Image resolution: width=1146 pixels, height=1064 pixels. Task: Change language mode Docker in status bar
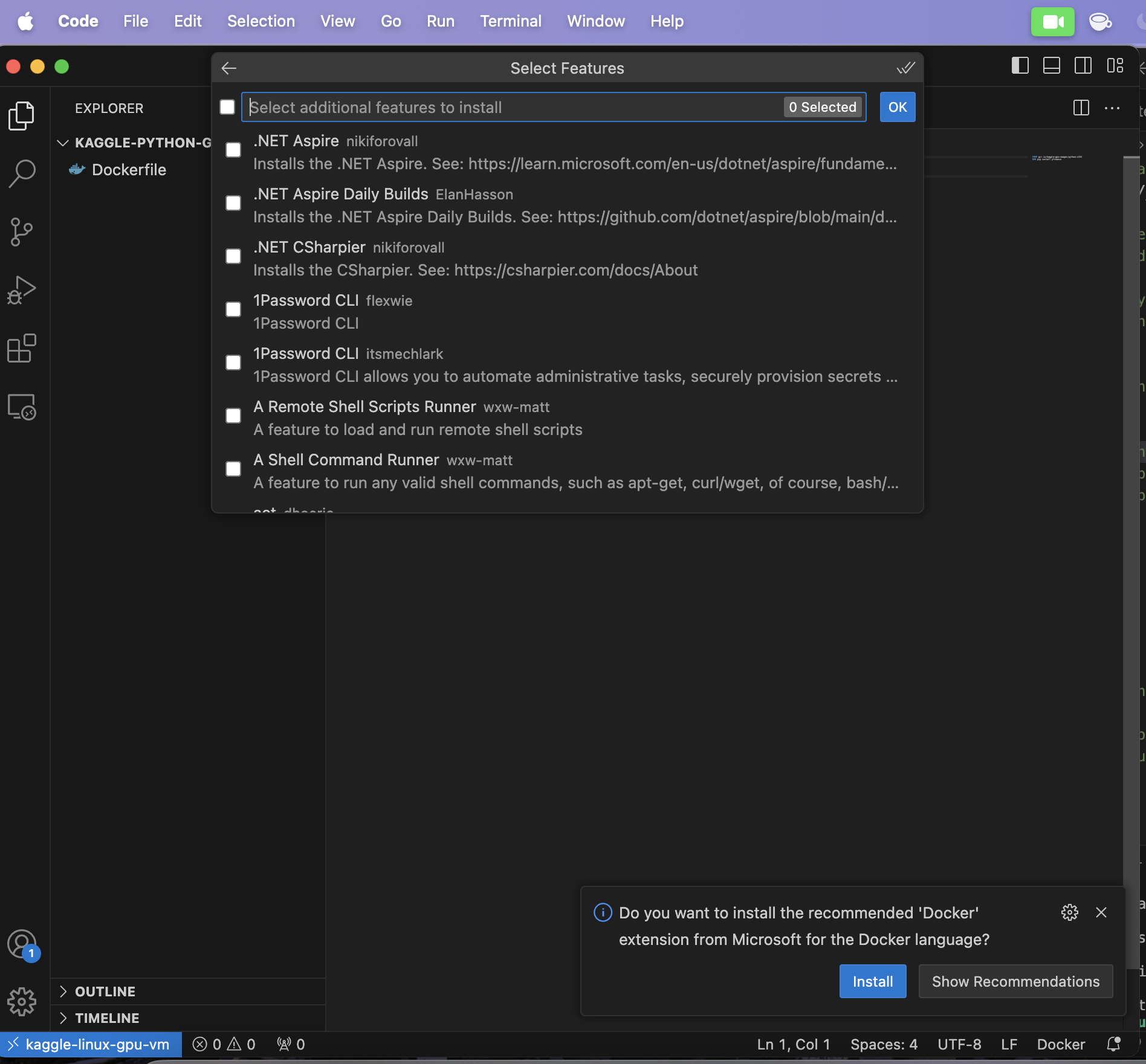pos(1061,1044)
